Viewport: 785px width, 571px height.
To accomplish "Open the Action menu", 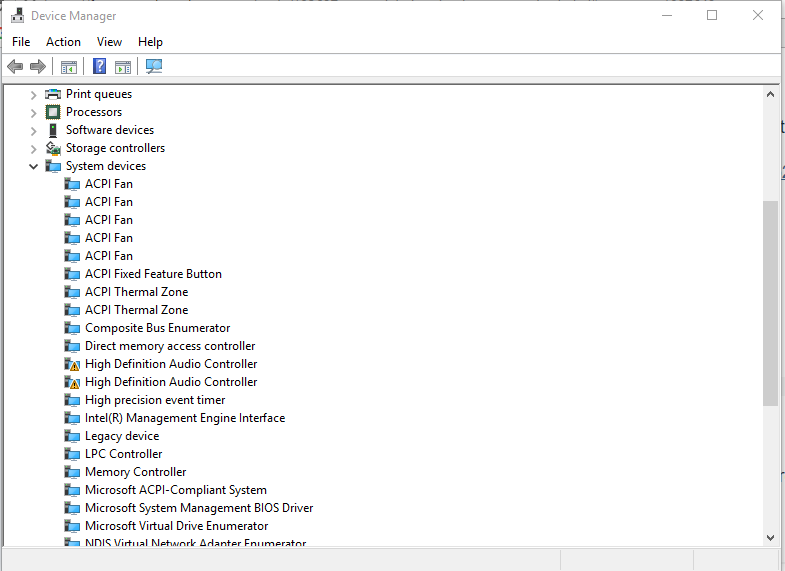I will pos(63,42).
